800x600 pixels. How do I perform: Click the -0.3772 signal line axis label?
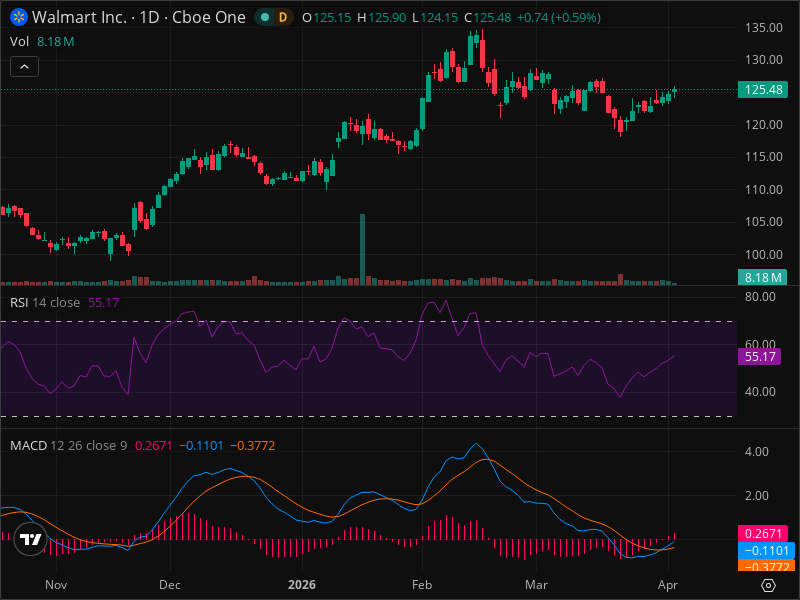(x=766, y=566)
